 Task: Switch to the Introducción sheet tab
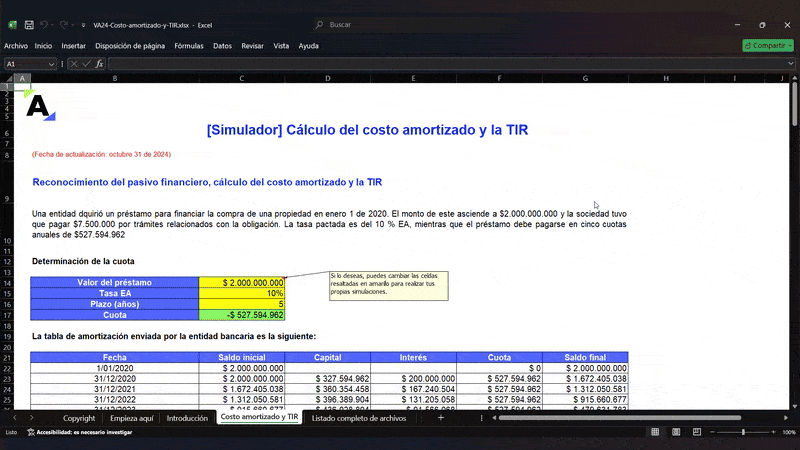pos(187,418)
